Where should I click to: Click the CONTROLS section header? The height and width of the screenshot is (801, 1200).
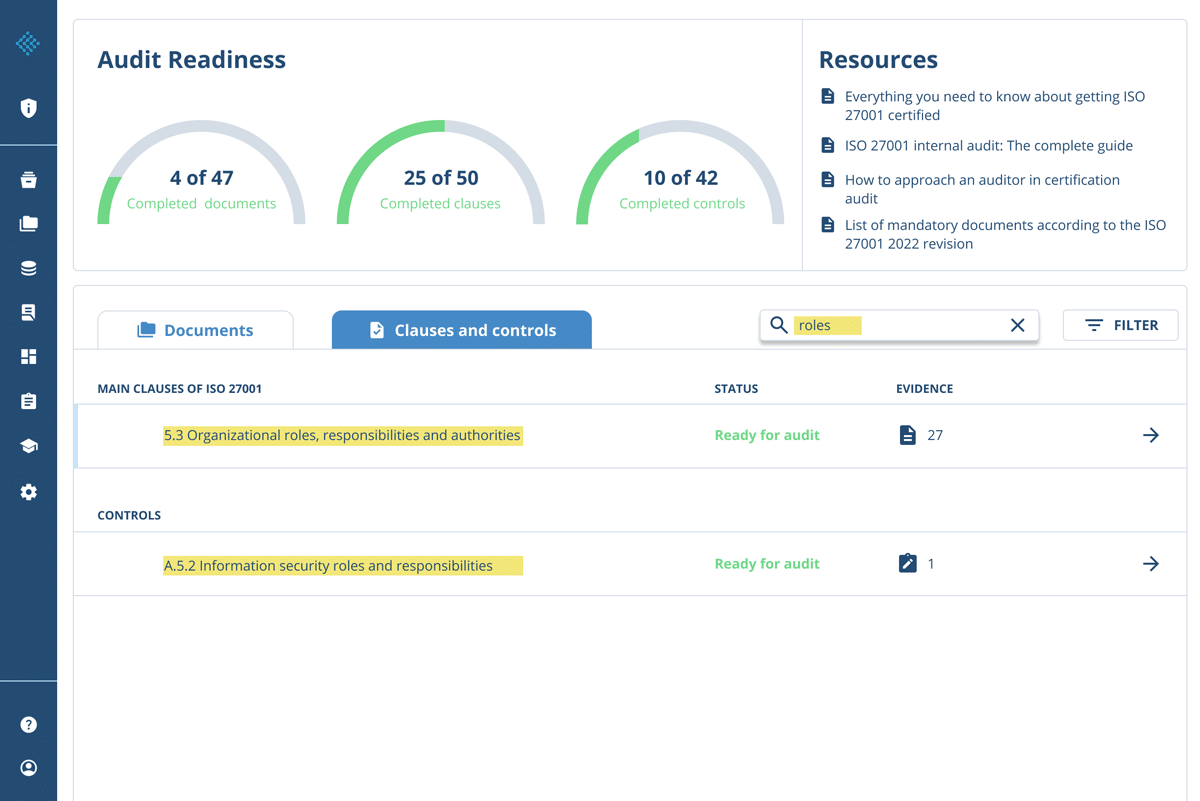129,515
